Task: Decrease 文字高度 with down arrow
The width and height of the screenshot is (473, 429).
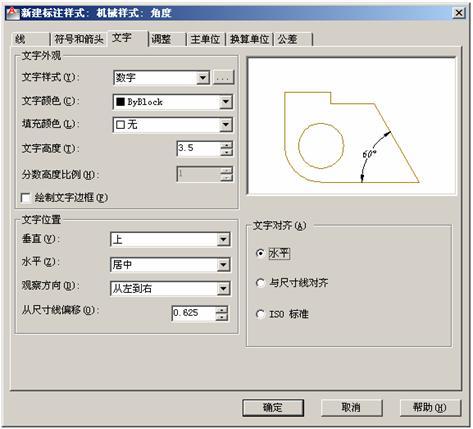Action: 226,152
